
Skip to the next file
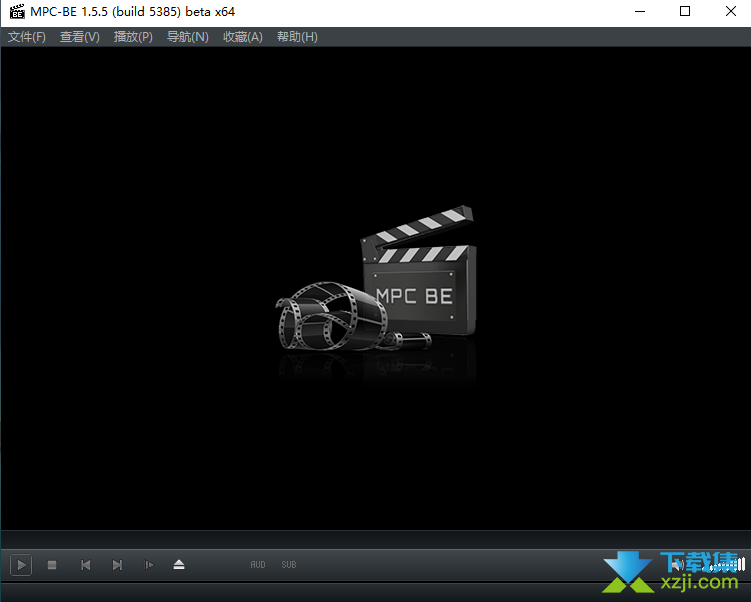point(117,565)
